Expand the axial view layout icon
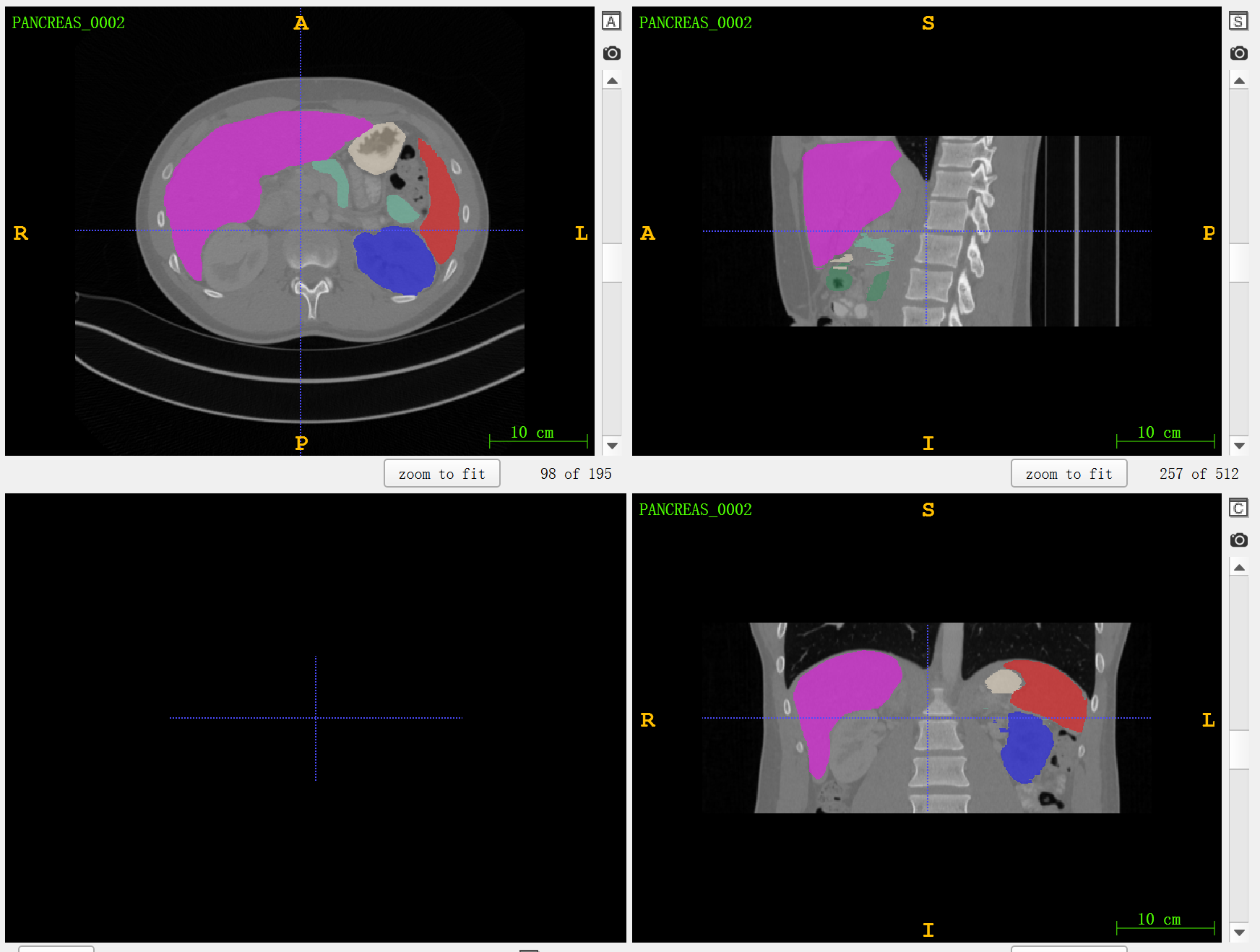 click(x=611, y=22)
